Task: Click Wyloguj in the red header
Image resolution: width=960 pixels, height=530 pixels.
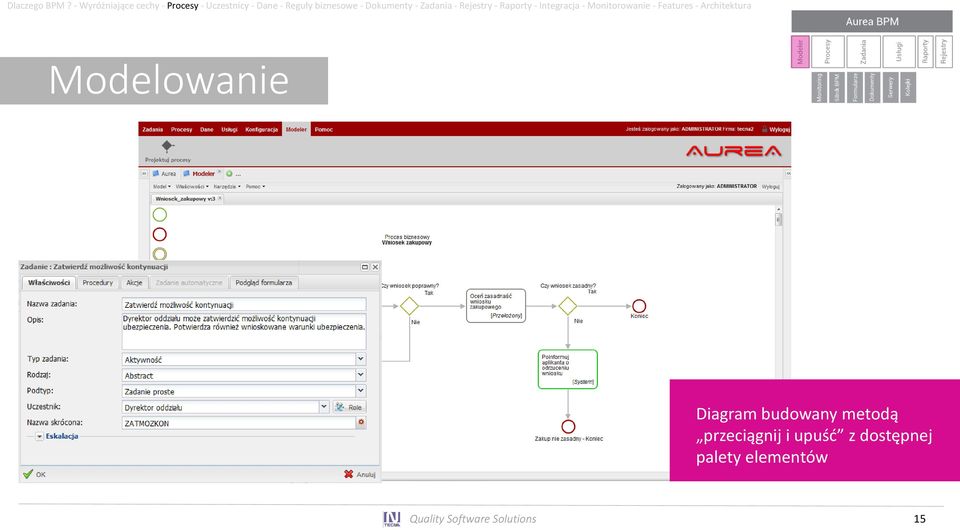Action: (780, 129)
